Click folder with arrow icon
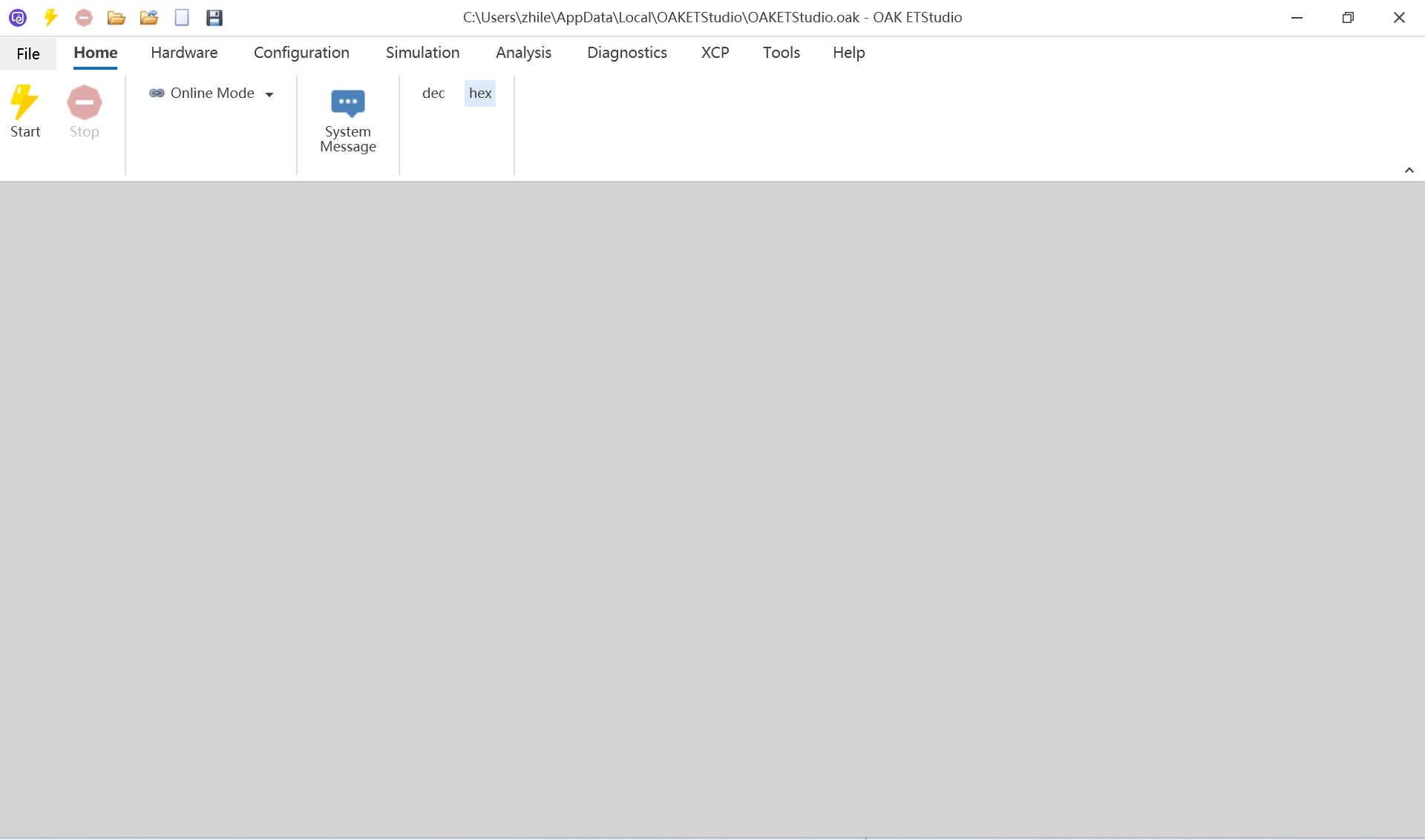Screen dimensions: 1425x840 [x=149, y=17]
